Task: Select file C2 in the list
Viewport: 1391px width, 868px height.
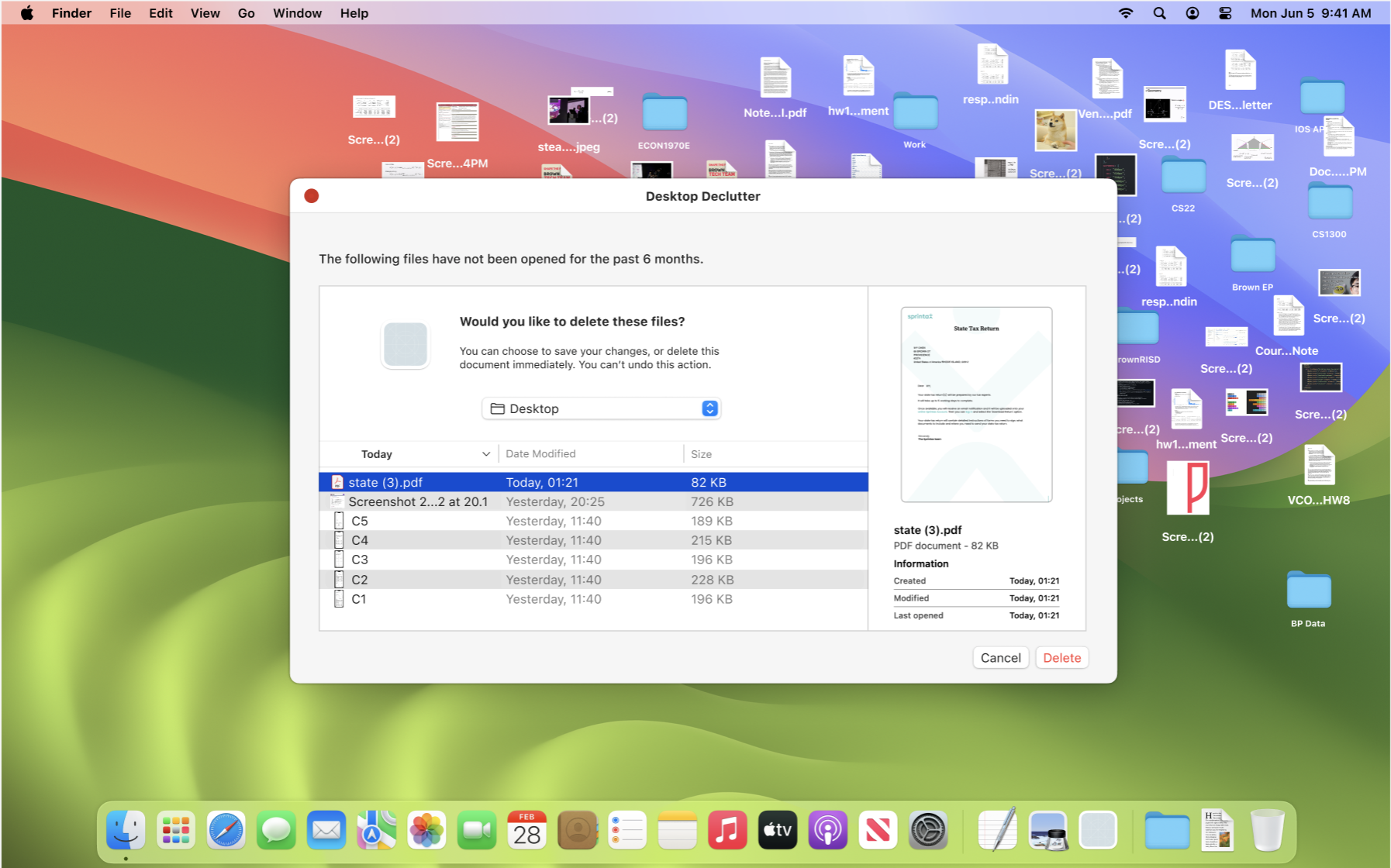Action: click(x=593, y=580)
